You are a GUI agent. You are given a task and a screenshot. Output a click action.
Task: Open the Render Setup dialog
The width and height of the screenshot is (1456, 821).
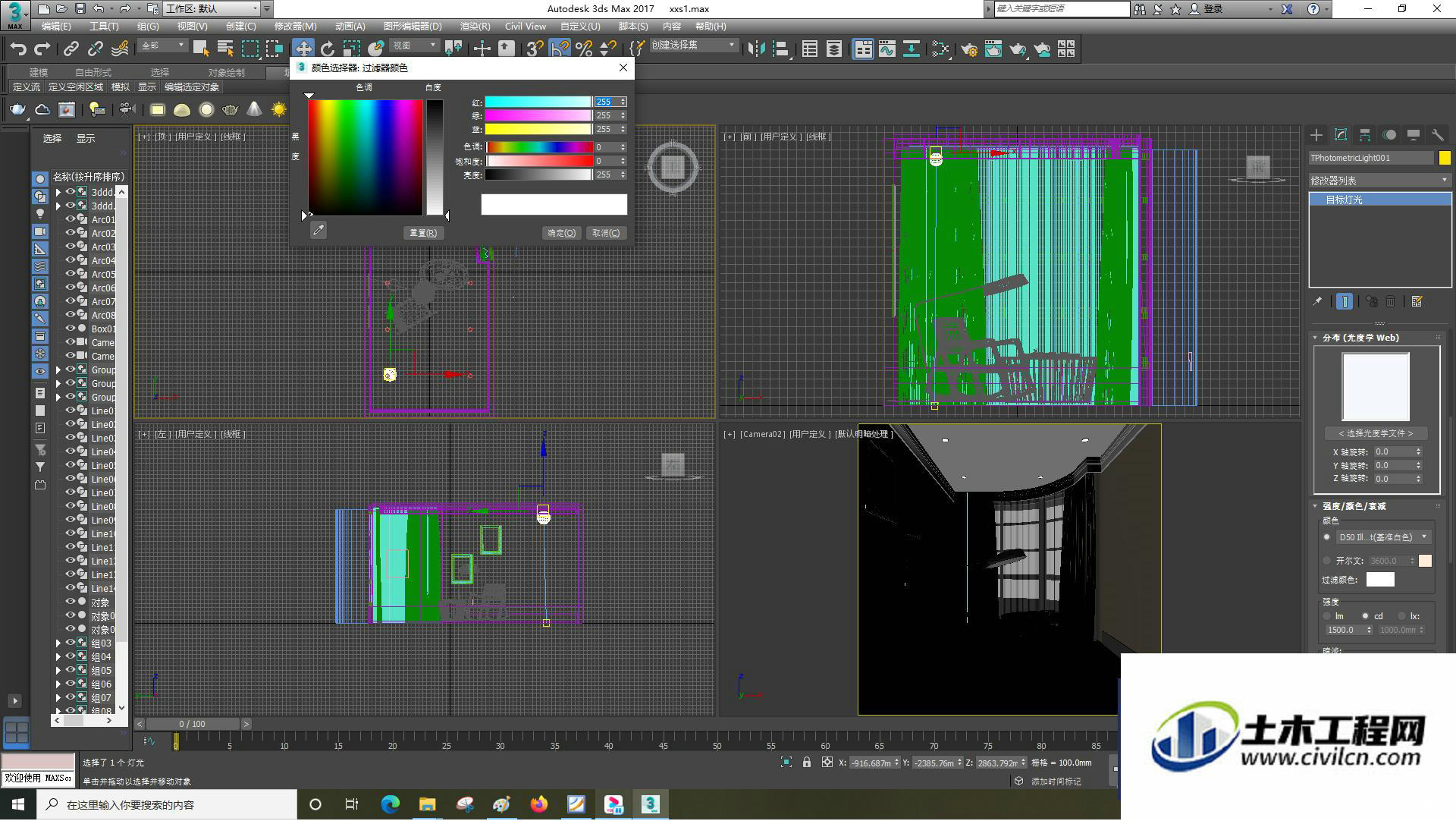969,49
